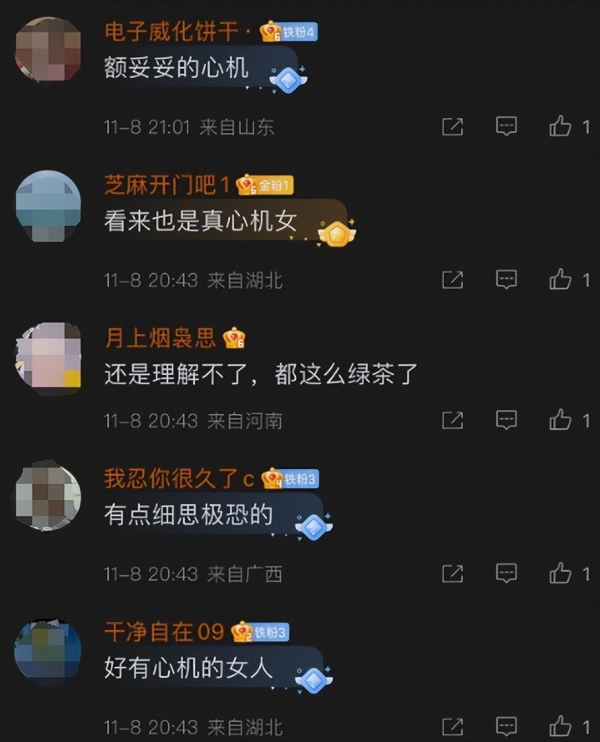600x742 pixels.
Task: Like the comment by 芝麻开门吧1
Action: tap(560, 279)
